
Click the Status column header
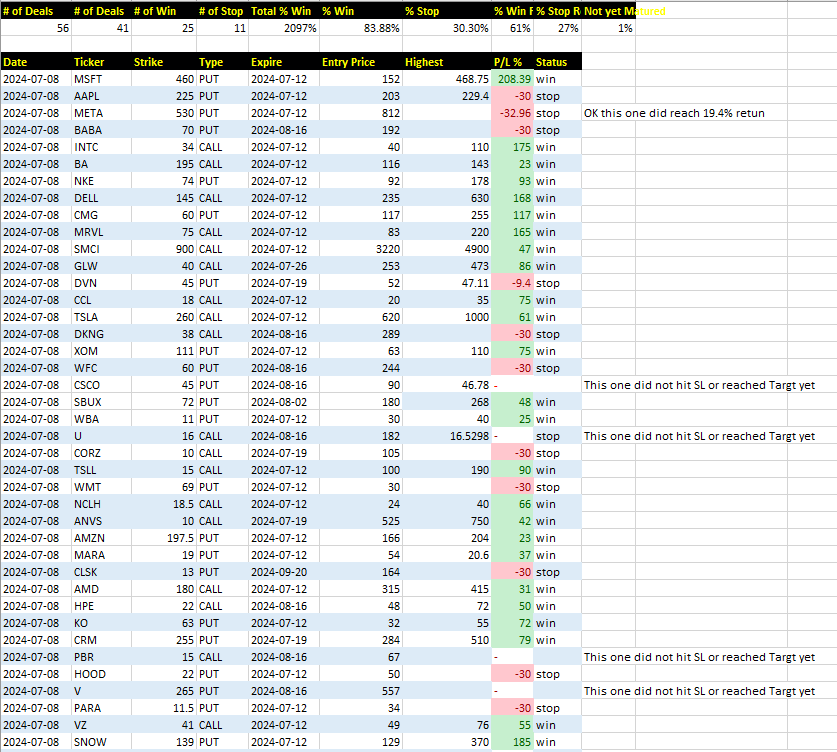557,62
